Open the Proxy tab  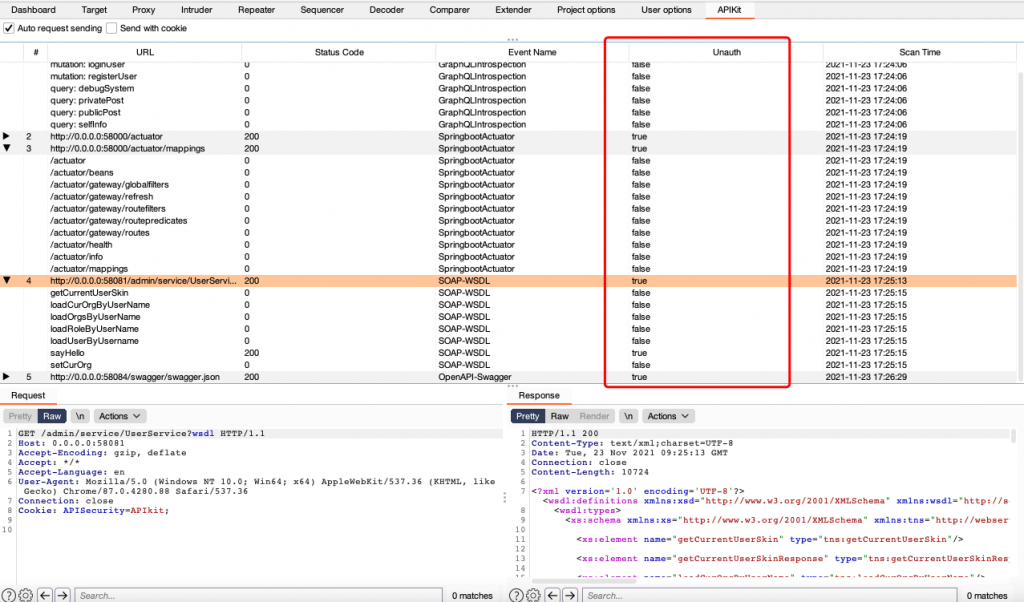coord(143,9)
